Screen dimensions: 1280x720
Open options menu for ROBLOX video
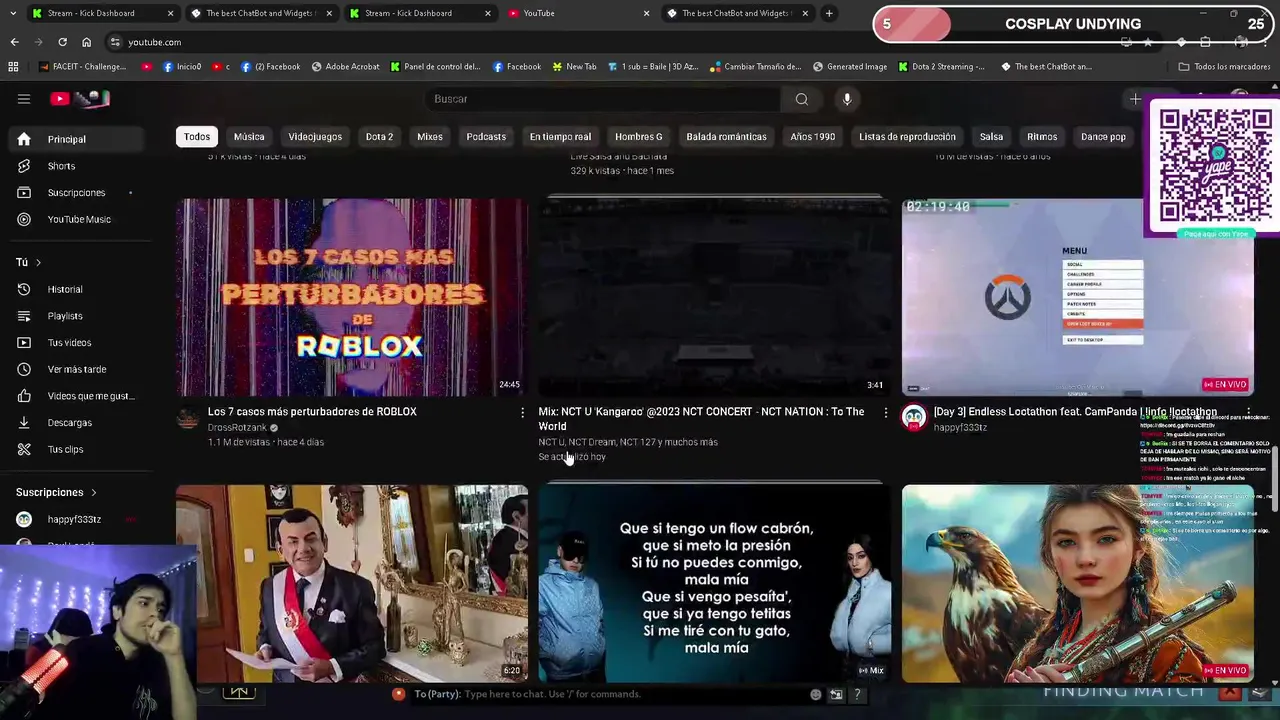[x=522, y=412]
